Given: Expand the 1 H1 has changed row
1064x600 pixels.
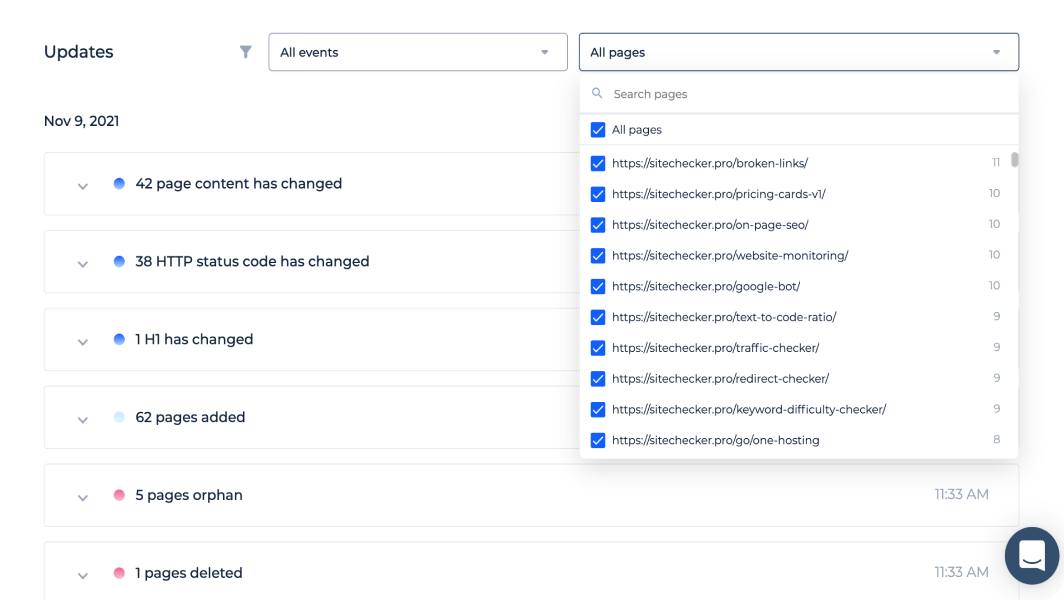Looking at the screenshot, I should [x=83, y=342].
